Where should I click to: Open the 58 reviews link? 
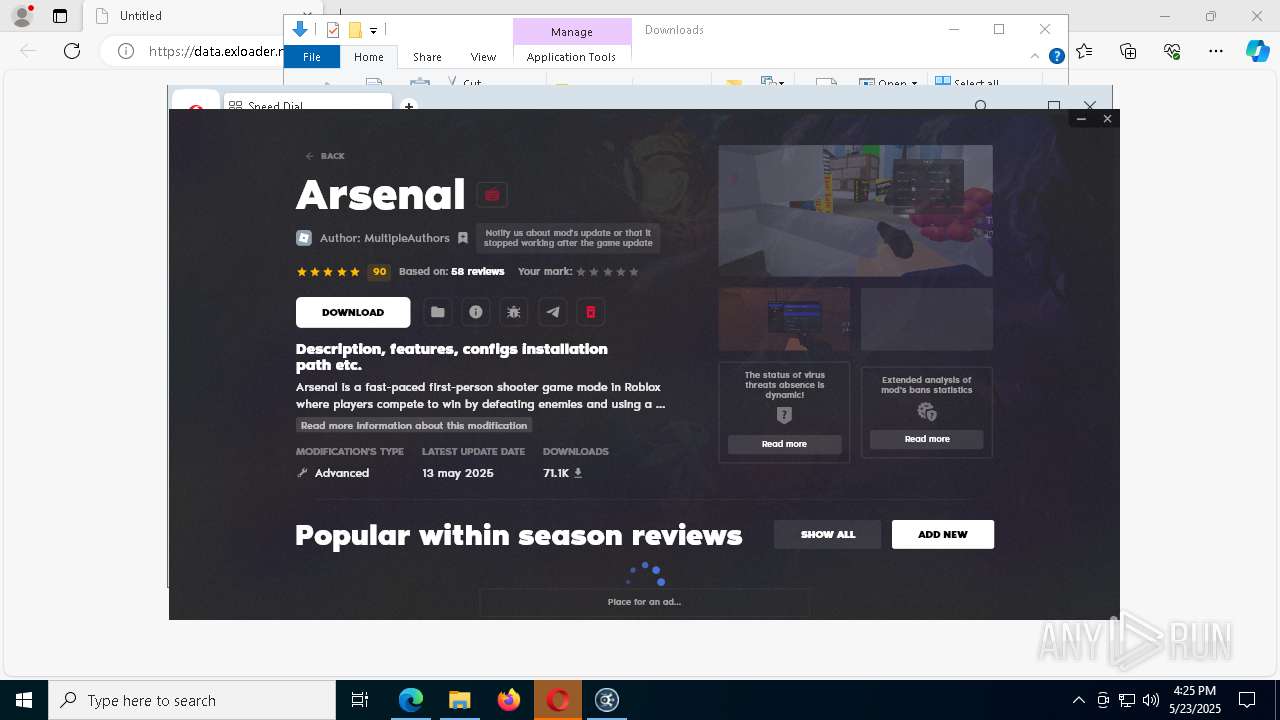477,271
